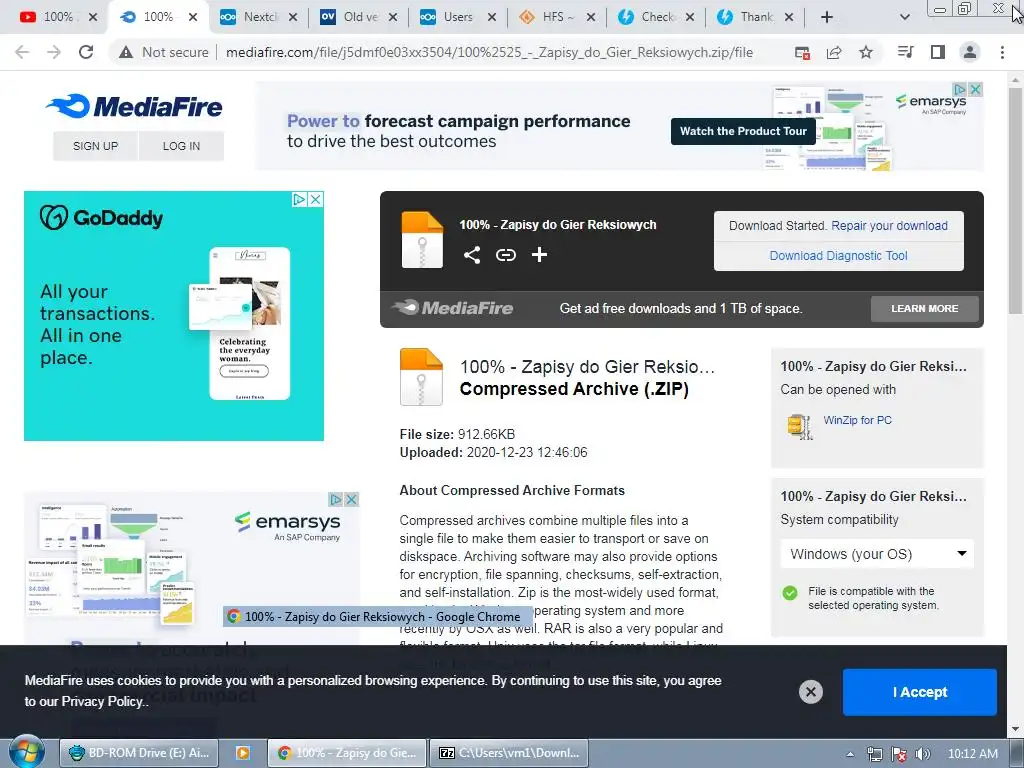Click the GoDaddy ad image
The image size is (1024, 768).
[x=174, y=316]
